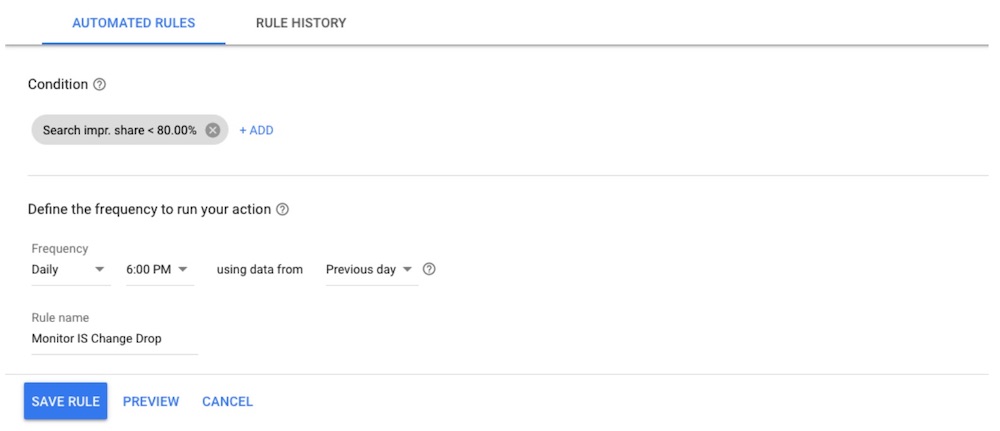Click the Frequency field label
Image resolution: width=1000 pixels, height=431 pixels.
tap(60, 249)
